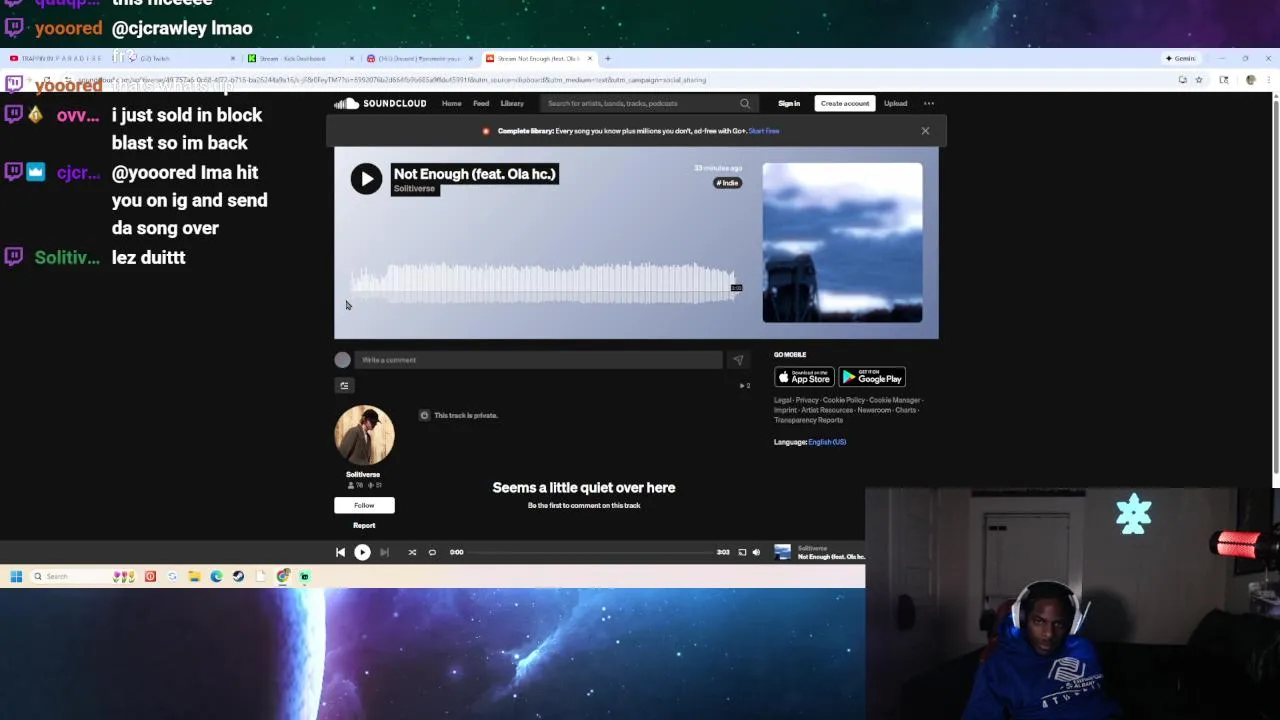This screenshot has height=720, width=1280.
Task: Click the search magnifier icon
Action: tap(745, 103)
